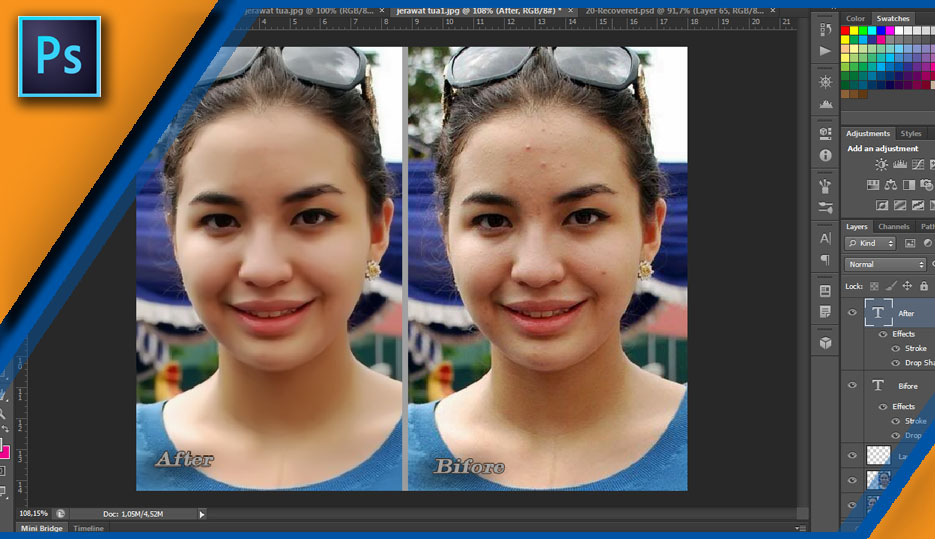Viewport: 935px width, 539px height.
Task: Open the Notes panel icon
Action: 825,312
